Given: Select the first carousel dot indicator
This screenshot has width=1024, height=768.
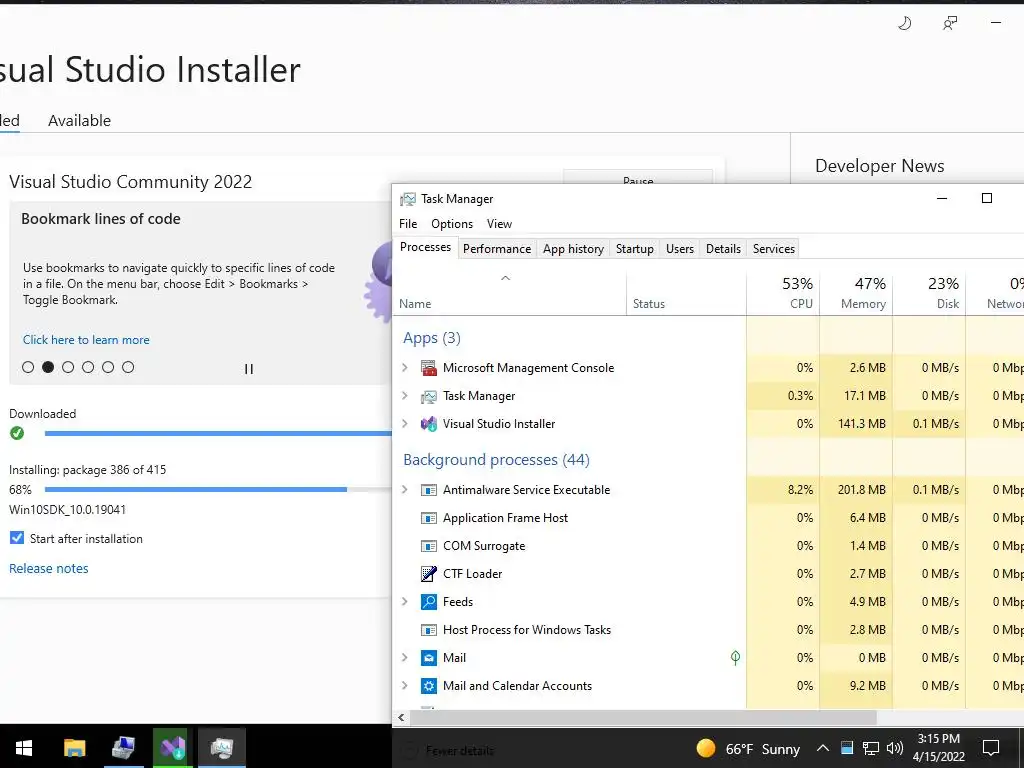Looking at the screenshot, I should [x=28, y=367].
